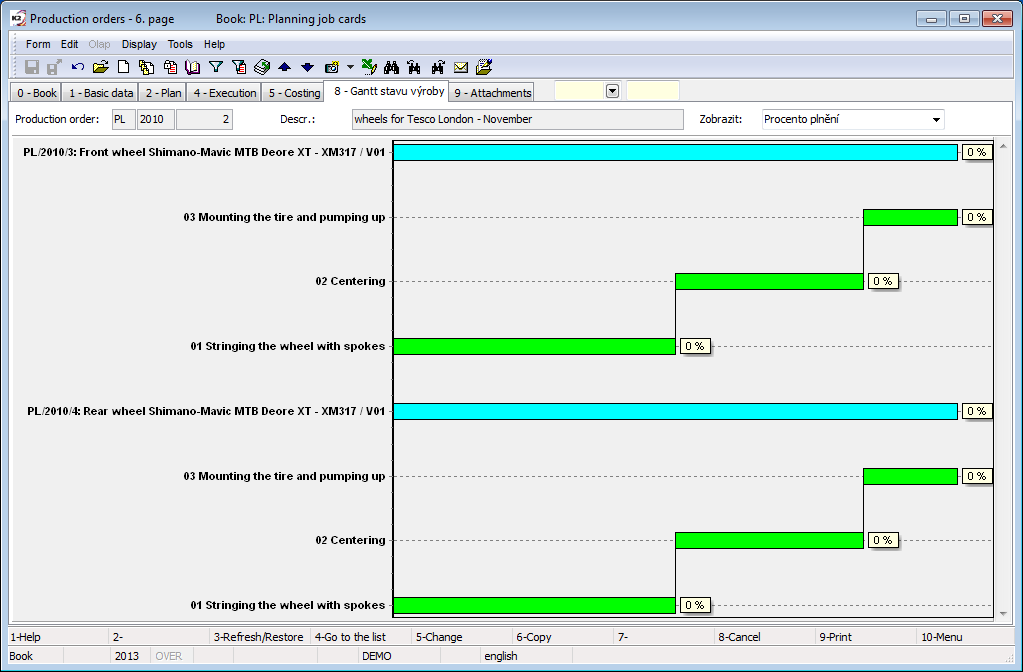Switch to the 0 - Book tab
Screen dimensions: 1023x672
click(x=37, y=93)
